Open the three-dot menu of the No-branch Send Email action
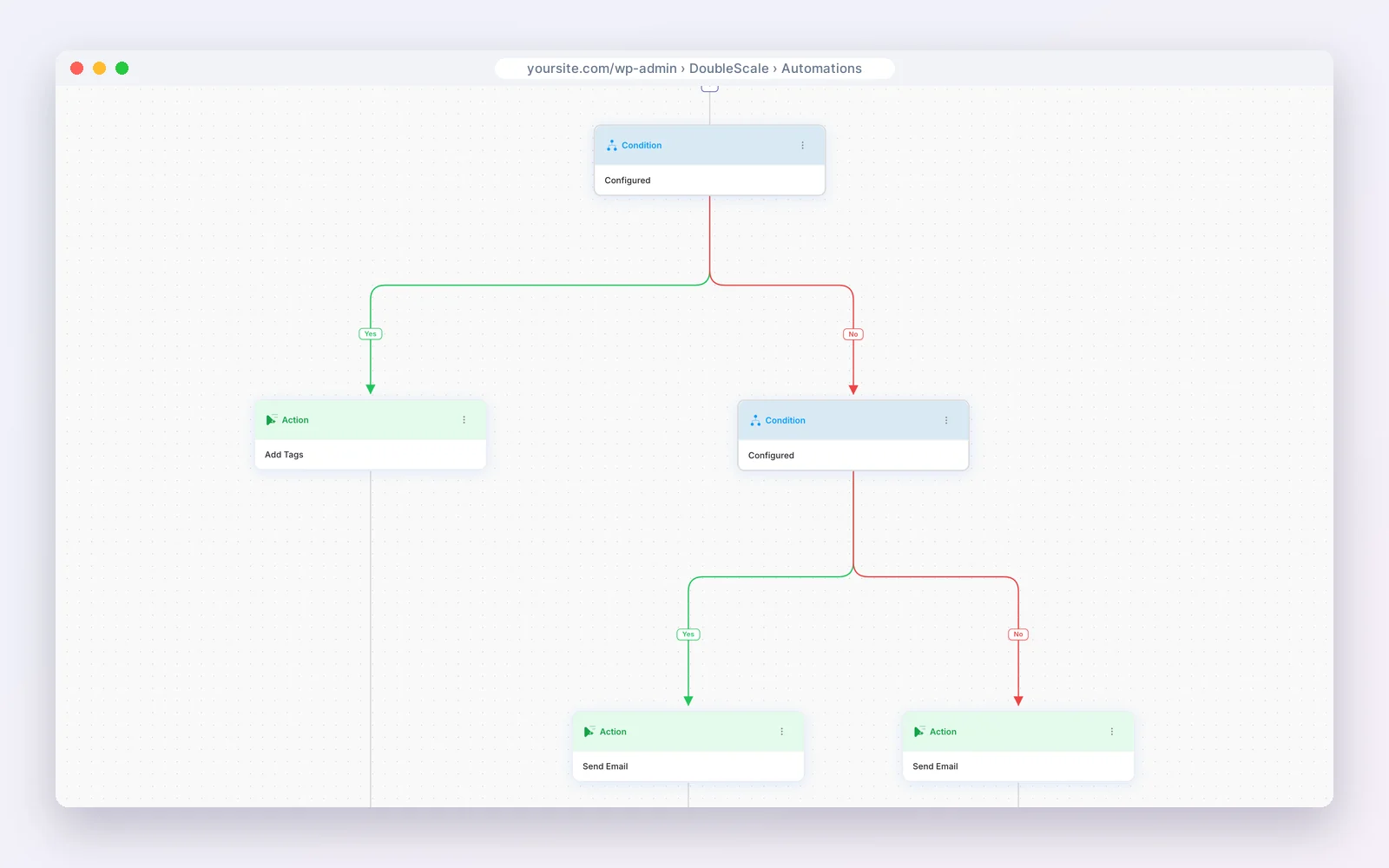Viewport: 1389px width, 868px height. (1112, 732)
